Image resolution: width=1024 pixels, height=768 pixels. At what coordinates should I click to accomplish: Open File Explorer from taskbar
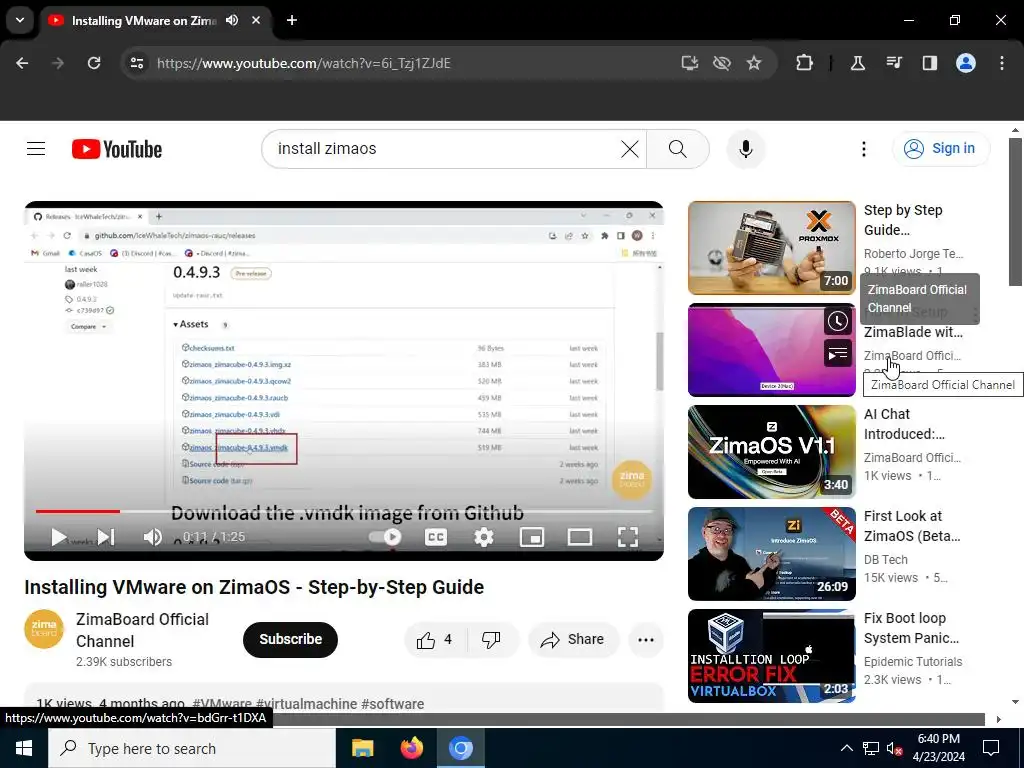362,748
